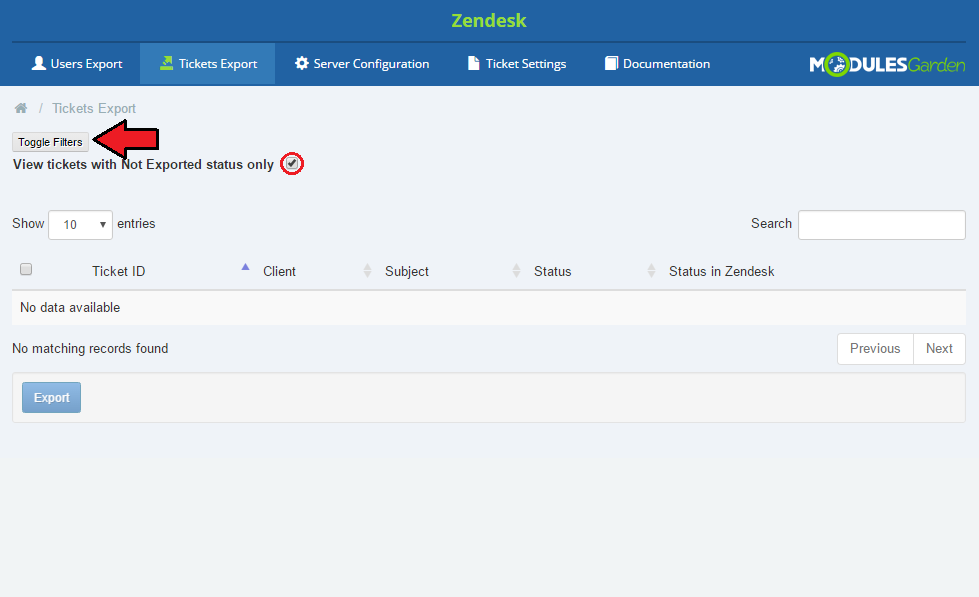Viewport: 979px width, 597px height.
Task: Open the Users Export tab
Action: pyautogui.click(x=77, y=64)
